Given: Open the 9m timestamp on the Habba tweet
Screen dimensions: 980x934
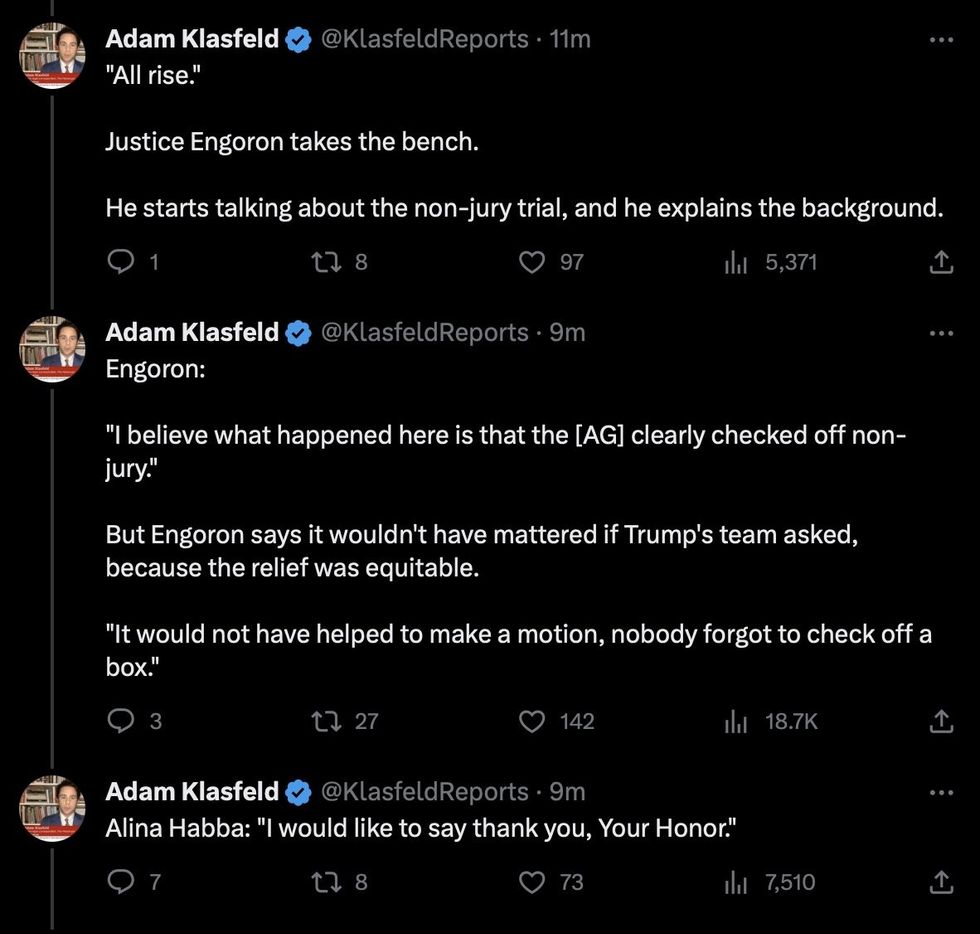Looking at the screenshot, I should click(567, 792).
